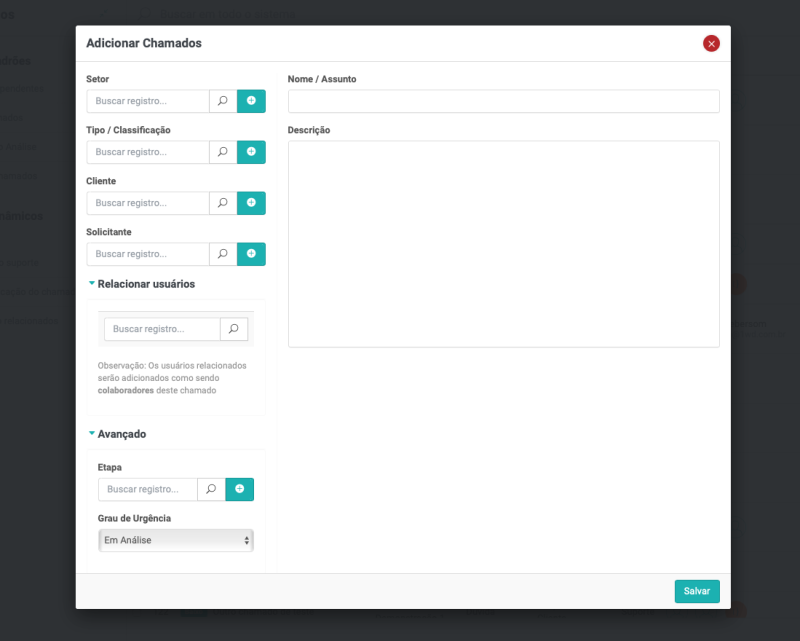Click the Etapa search input field
Viewport: 800px width, 641px height.
pos(148,489)
